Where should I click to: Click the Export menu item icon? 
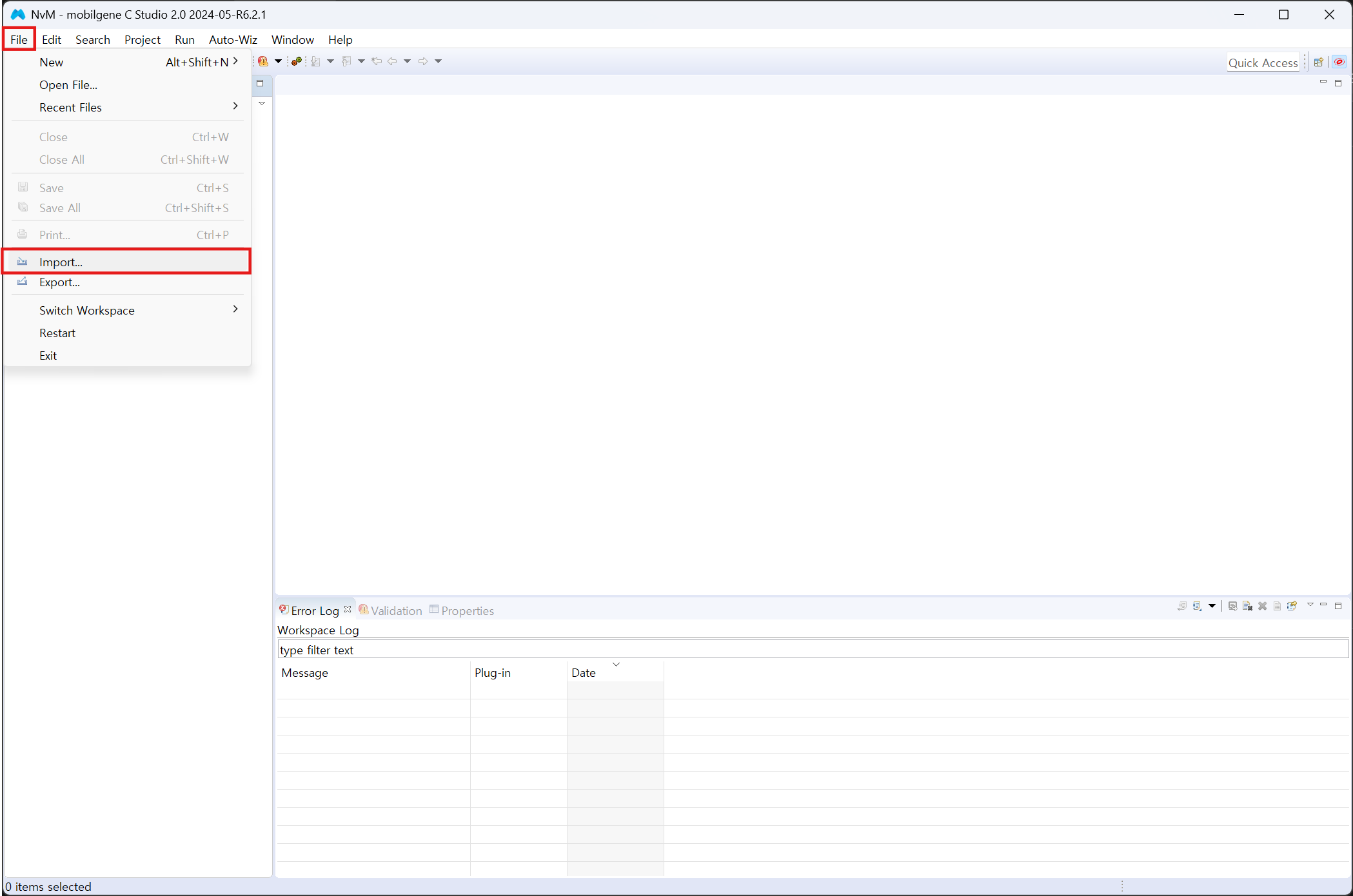[x=23, y=282]
